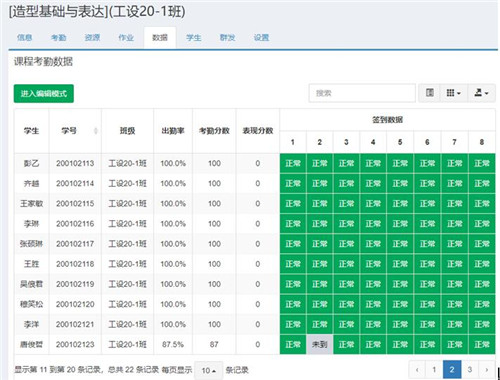This screenshot has height=380, width=500.
Task: Select current pagination page 2
Action: pyautogui.click(x=452, y=369)
